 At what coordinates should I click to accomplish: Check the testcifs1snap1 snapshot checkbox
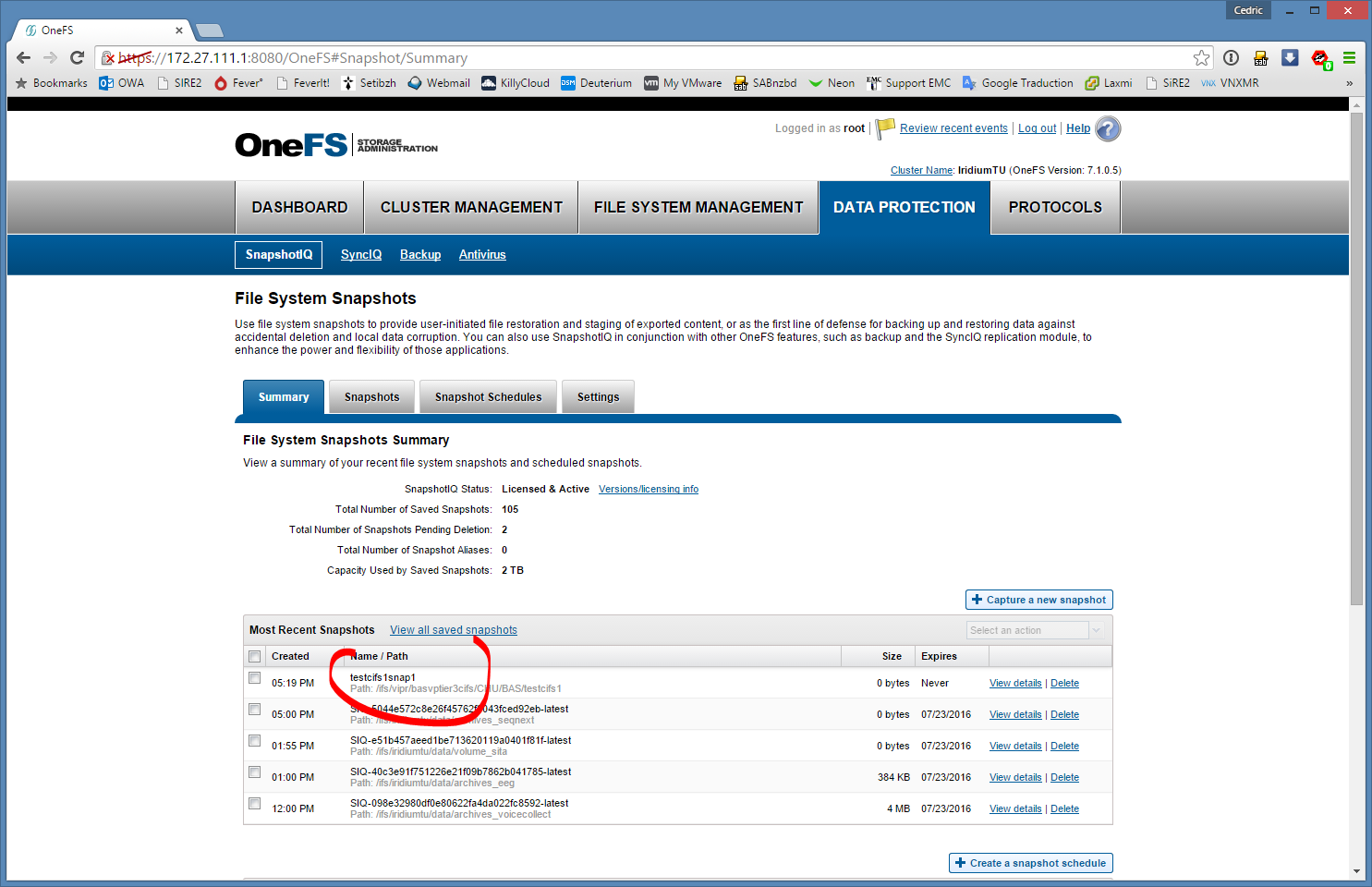click(x=255, y=678)
